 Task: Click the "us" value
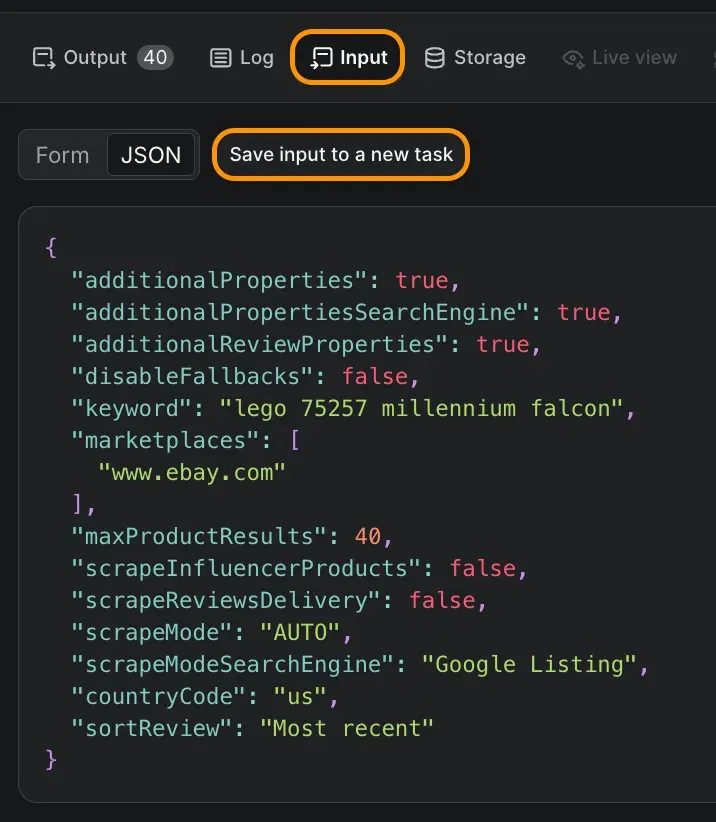300,697
